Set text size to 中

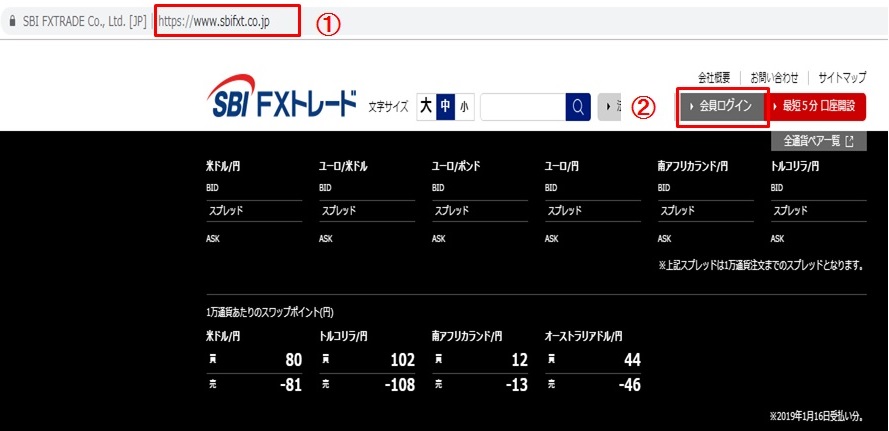pyautogui.click(x=445, y=107)
